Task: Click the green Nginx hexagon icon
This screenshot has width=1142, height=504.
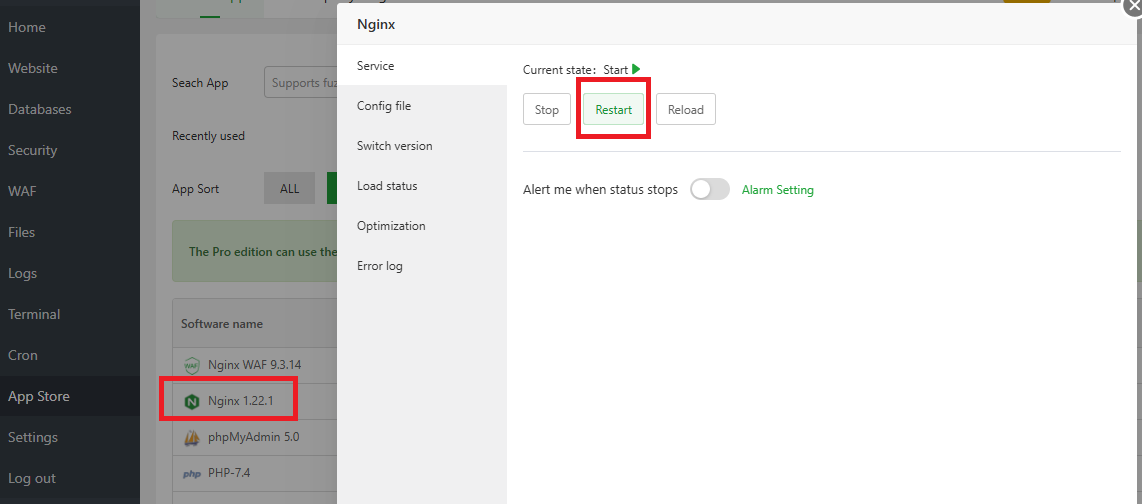Action: (192, 401)
